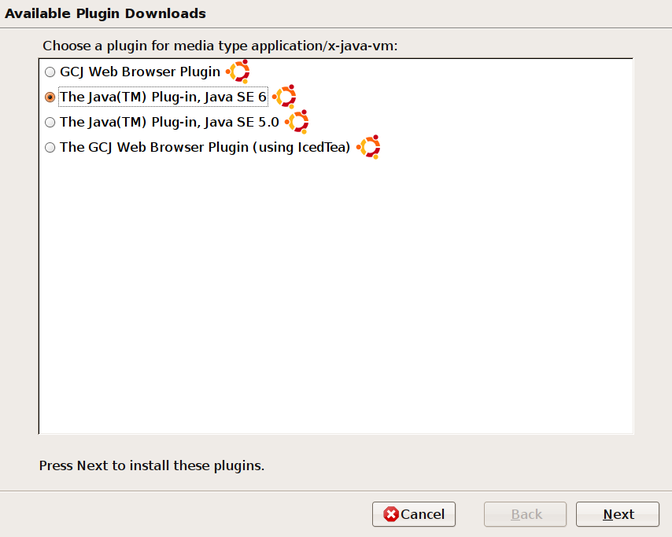Click the red X icon on Cancel
Image resolution: width=672 pixels, height=537 pixels.
click(391, 514)
